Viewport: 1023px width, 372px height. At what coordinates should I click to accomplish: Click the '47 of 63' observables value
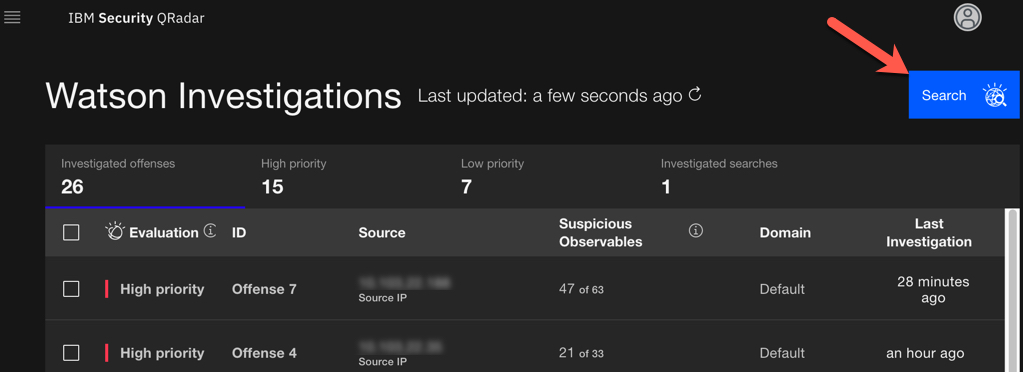[581, 289]
